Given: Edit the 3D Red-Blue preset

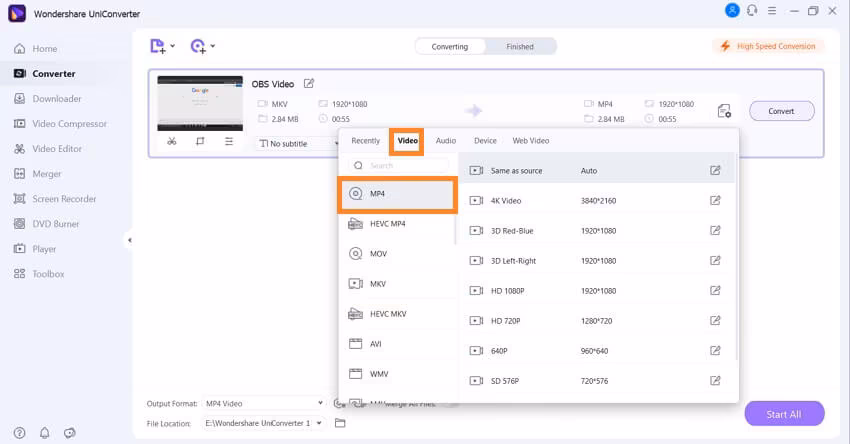Looking at the screenshot, I should pos(715,231).
